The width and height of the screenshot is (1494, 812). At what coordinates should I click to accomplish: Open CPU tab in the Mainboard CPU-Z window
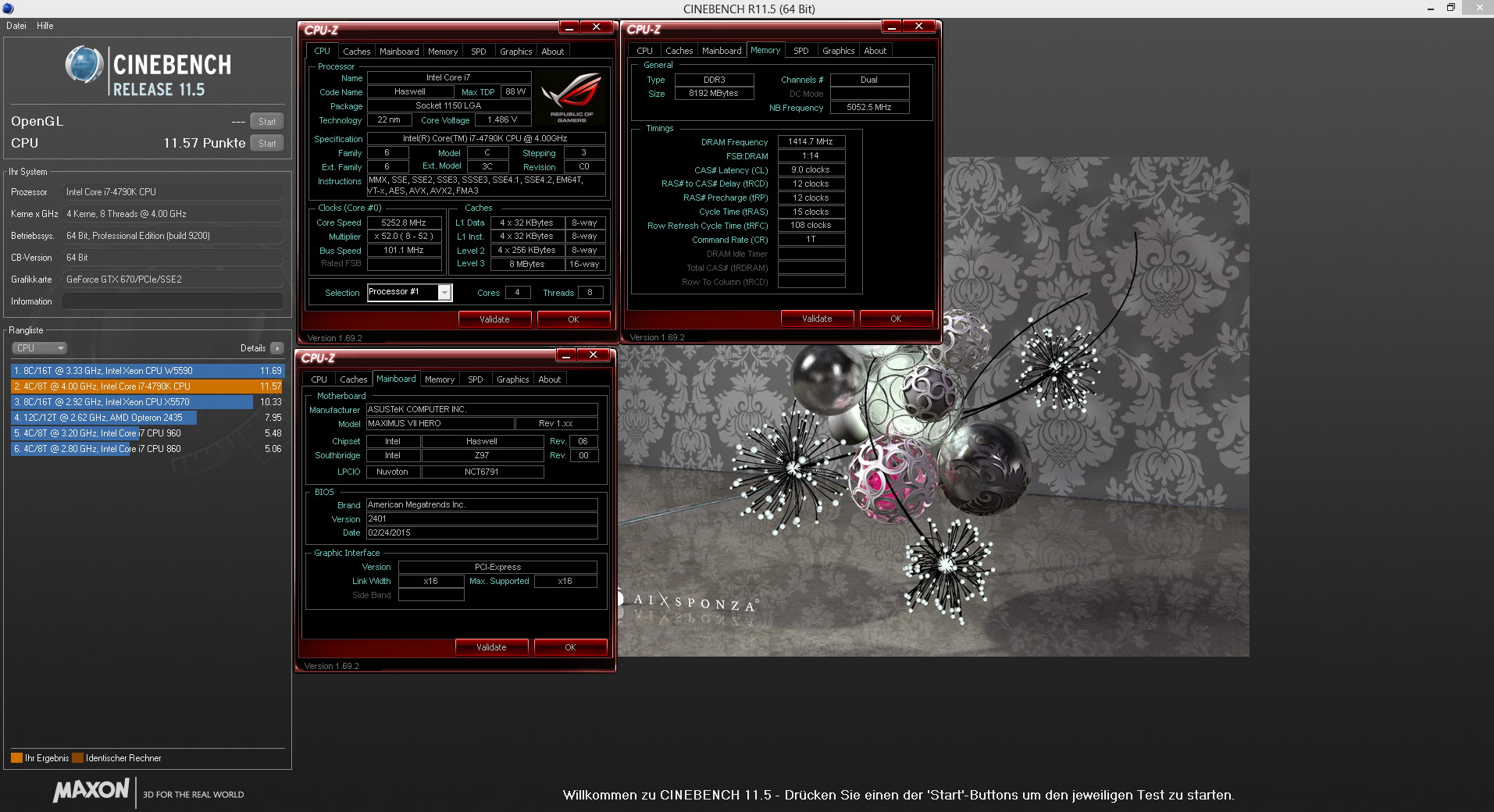(319, 379)
